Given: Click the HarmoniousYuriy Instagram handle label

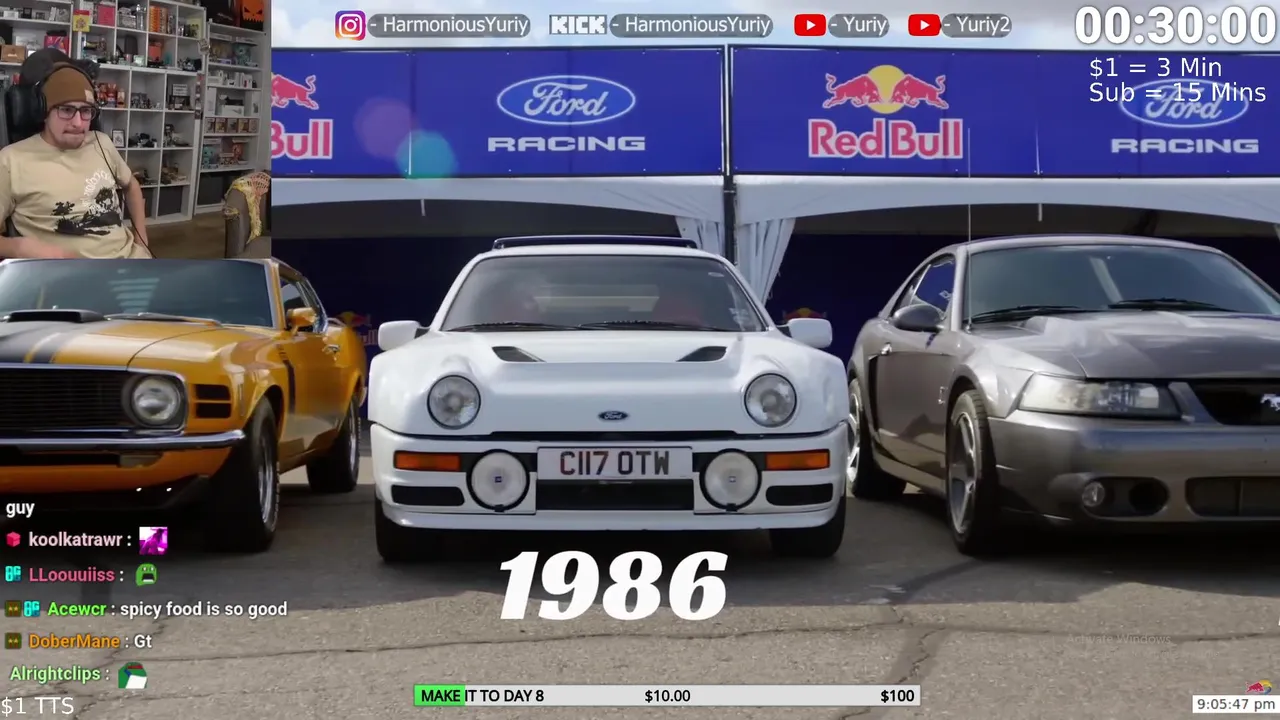Looking at the screenshot, I should (449, 25).
